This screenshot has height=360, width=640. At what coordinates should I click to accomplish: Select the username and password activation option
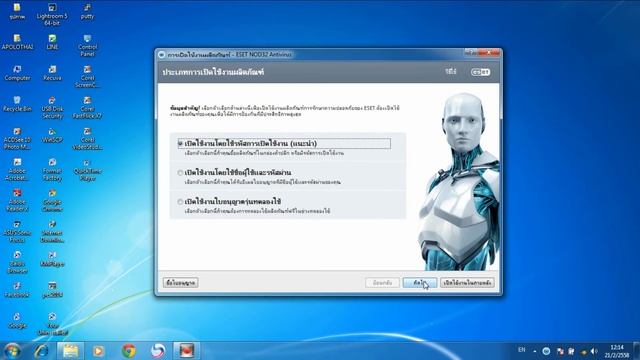point(180,173)
